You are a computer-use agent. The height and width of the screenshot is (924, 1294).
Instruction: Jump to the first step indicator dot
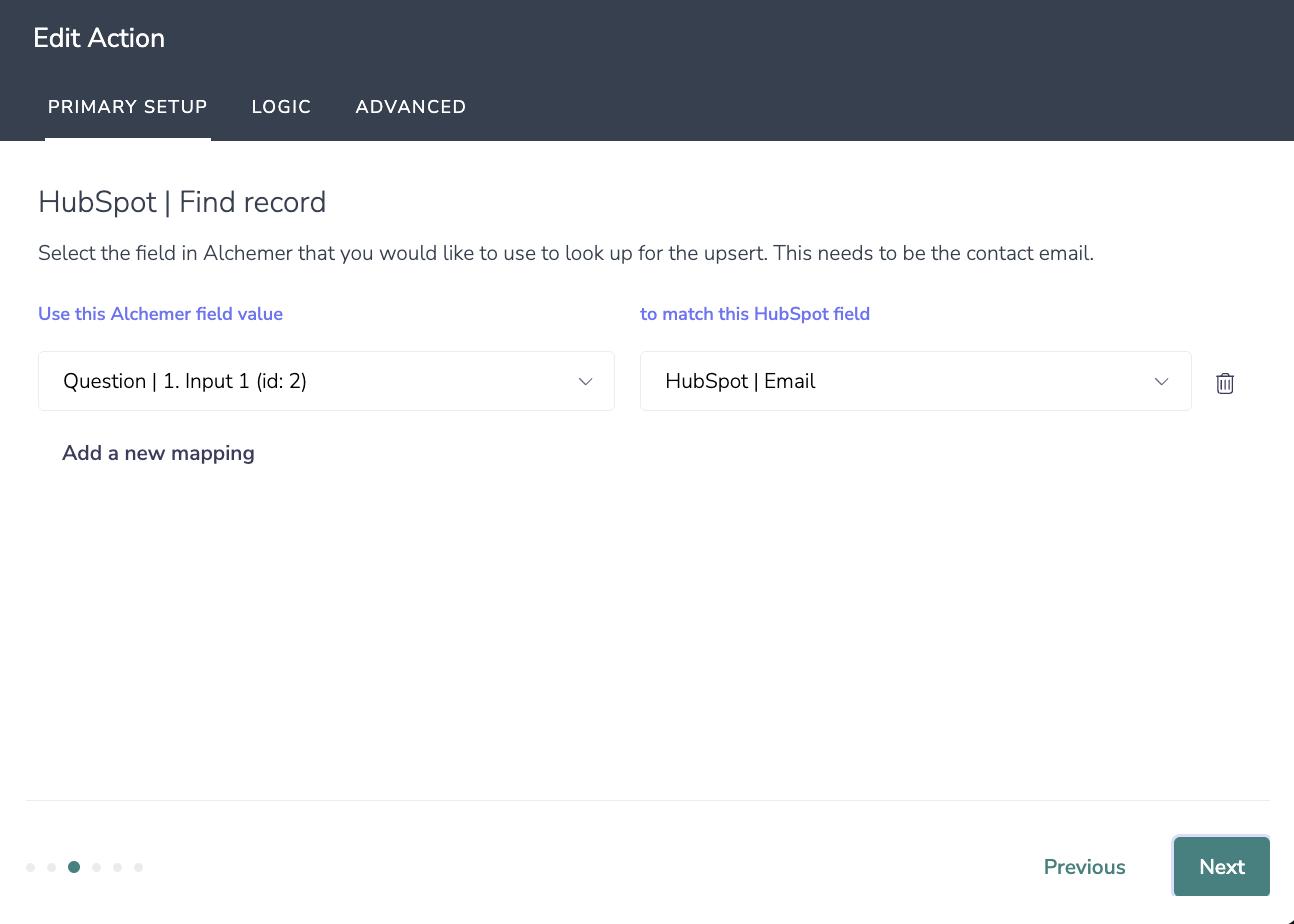tap(30, 867)
